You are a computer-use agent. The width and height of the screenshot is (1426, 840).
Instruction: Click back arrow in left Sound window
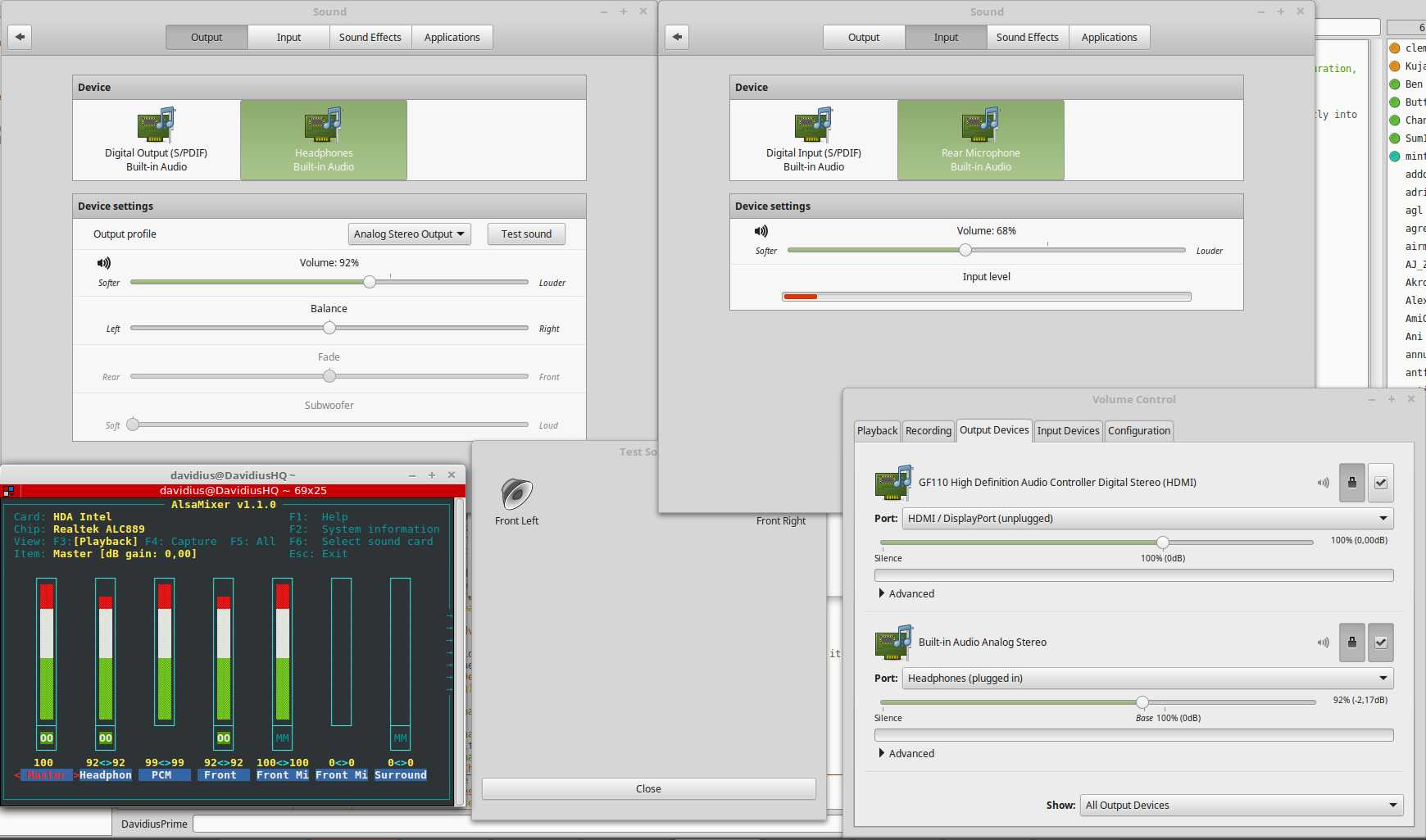(x=20, y=37)
